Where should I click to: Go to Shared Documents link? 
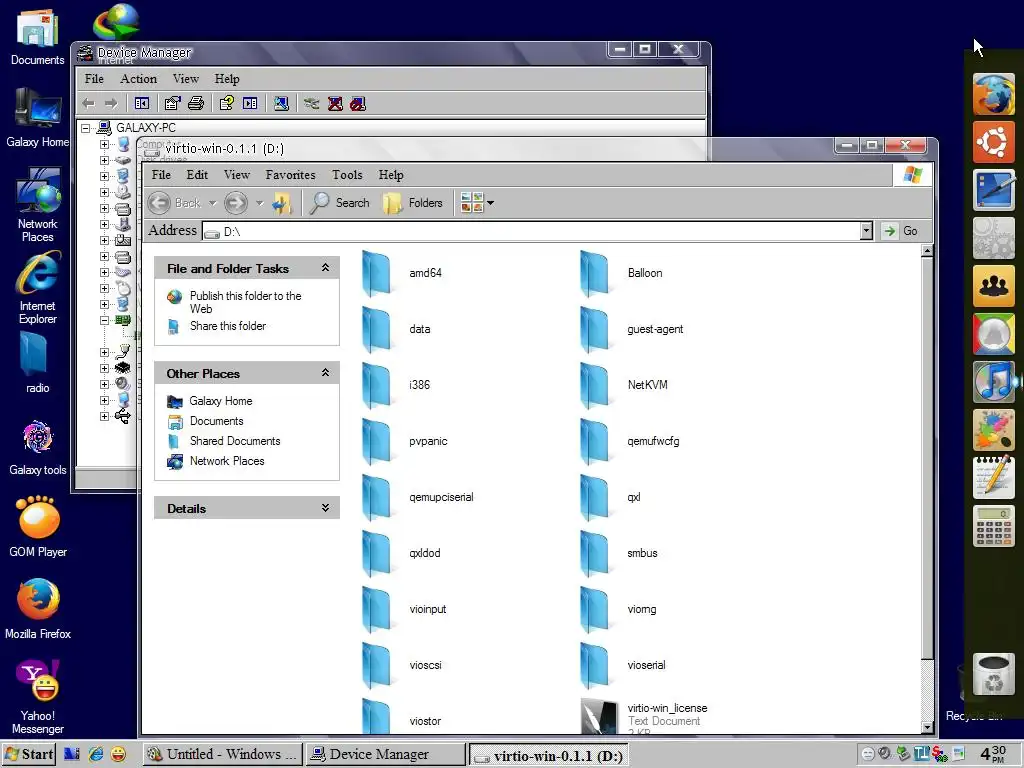point(234,441)
